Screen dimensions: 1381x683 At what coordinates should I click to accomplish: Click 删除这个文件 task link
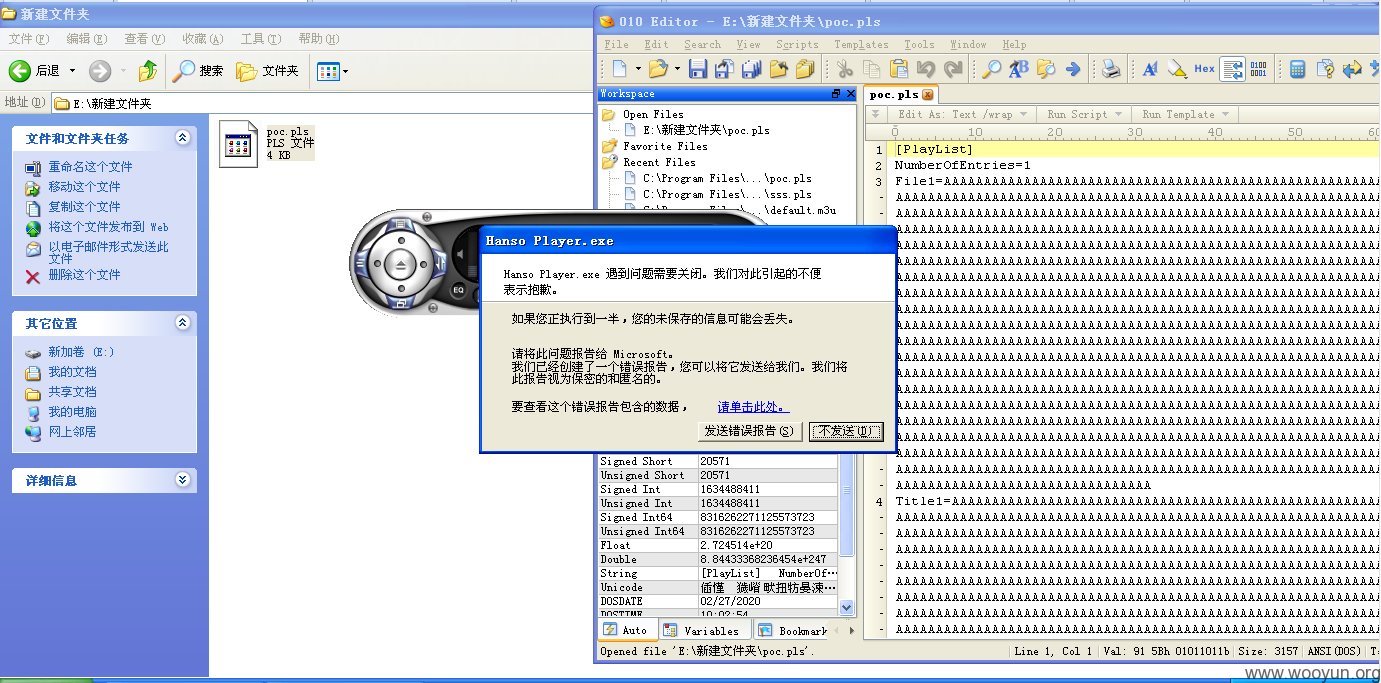(84, 274)
